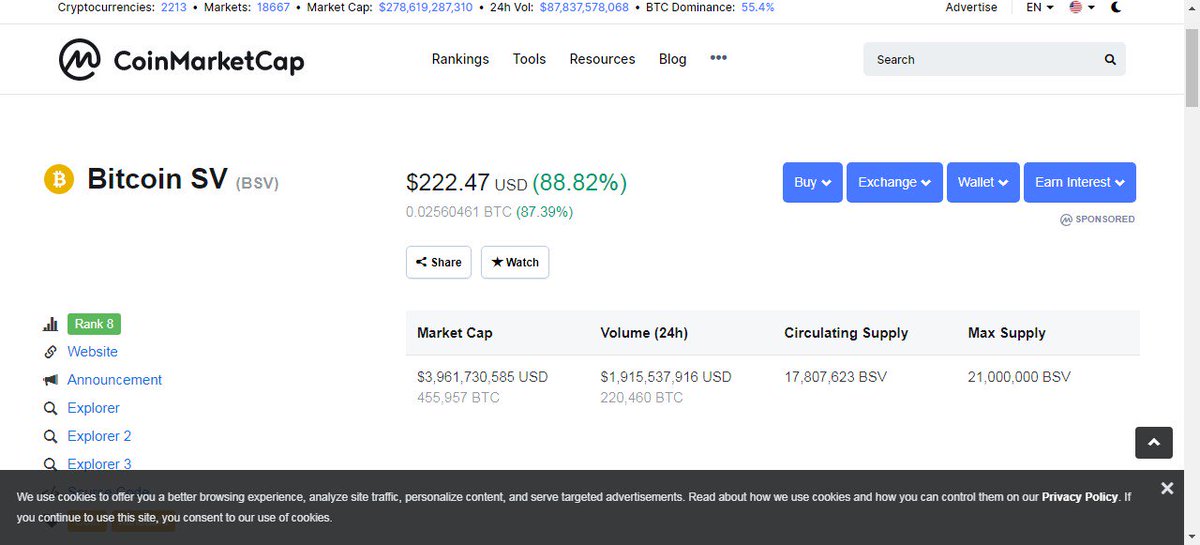Open the Explorer link
1200x545 pixels.
pyautogui.click(x=93, y=408)
